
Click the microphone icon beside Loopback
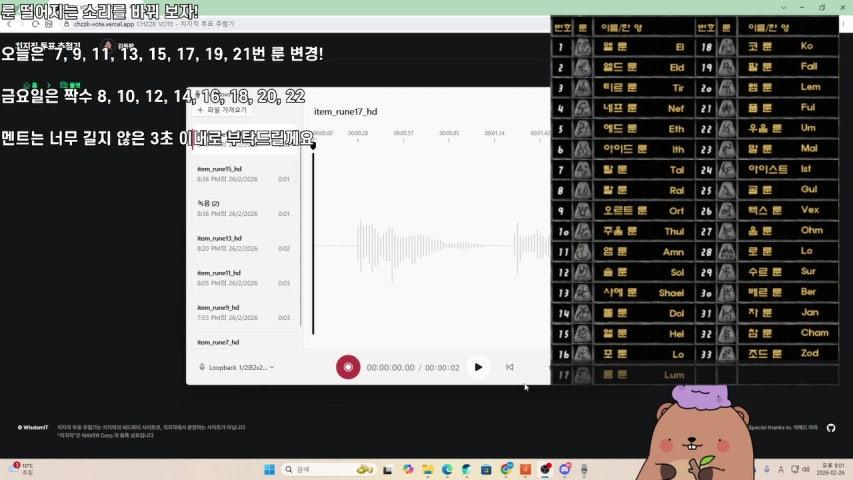coord(202,367)
